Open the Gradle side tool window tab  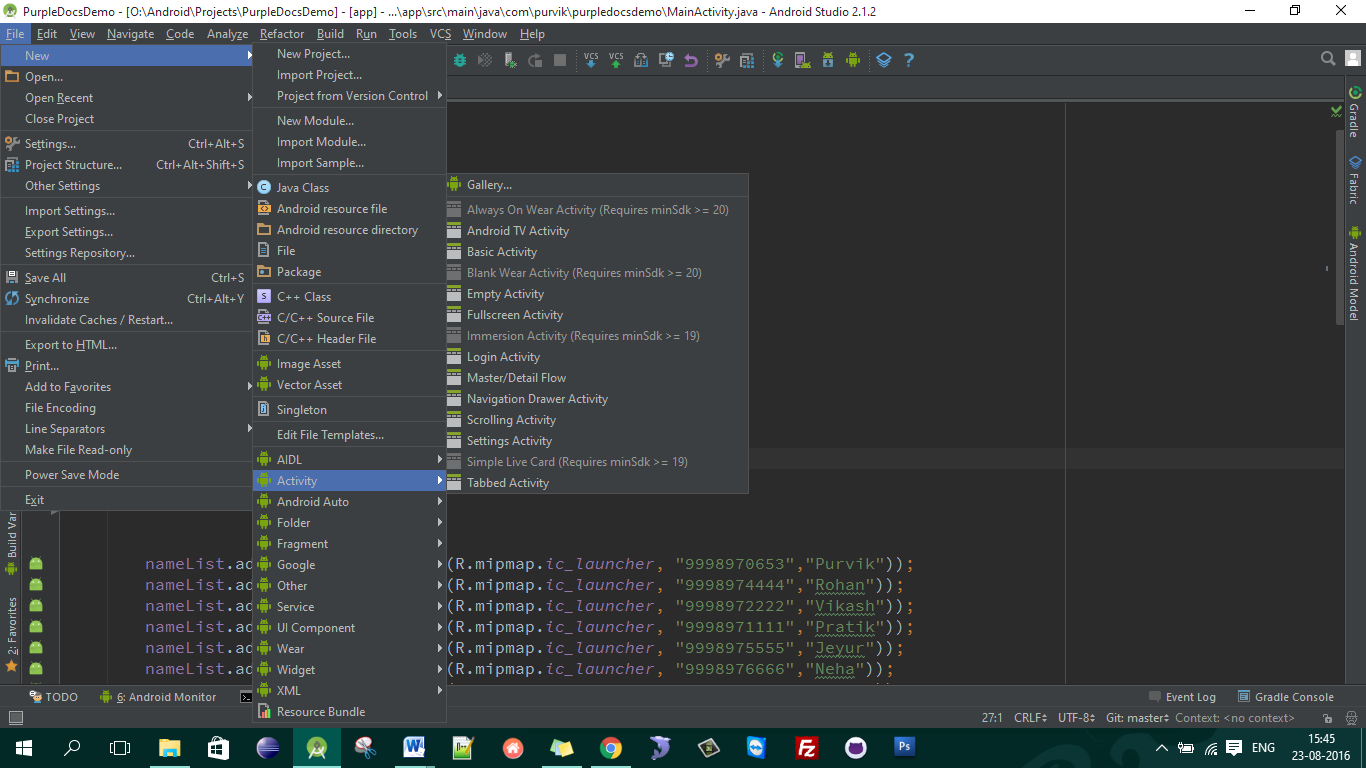point(1354,112)
